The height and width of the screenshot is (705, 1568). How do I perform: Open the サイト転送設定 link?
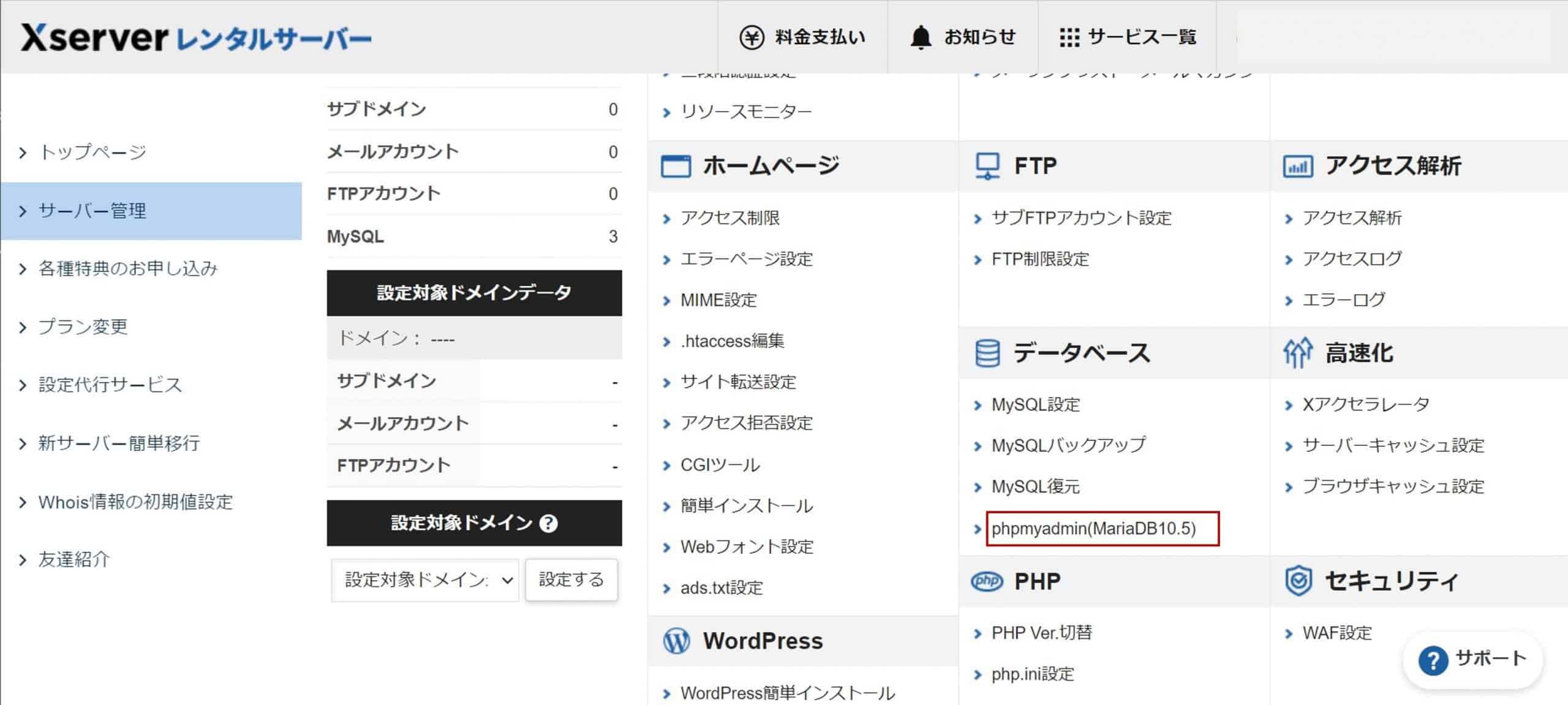tap(738, 382)
